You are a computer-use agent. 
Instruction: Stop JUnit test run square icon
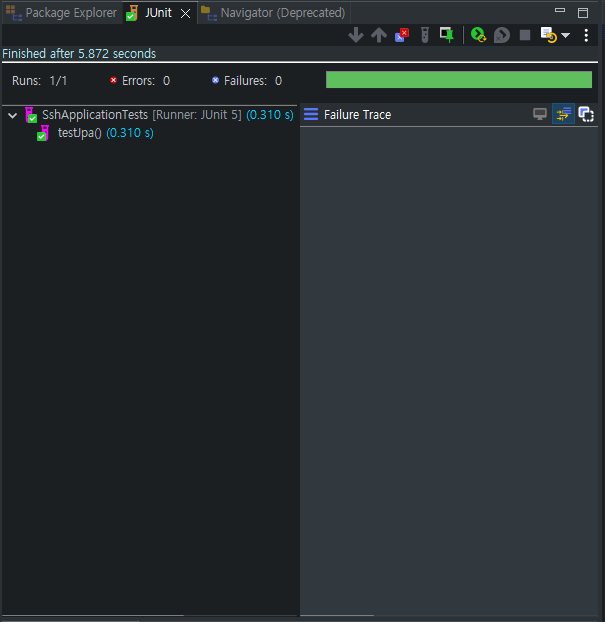click(x=525, y=35)
